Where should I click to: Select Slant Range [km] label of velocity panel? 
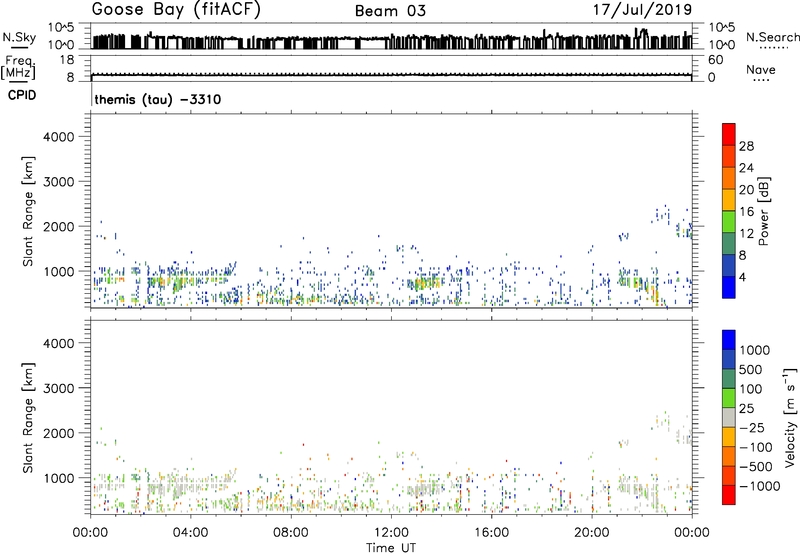28,417
